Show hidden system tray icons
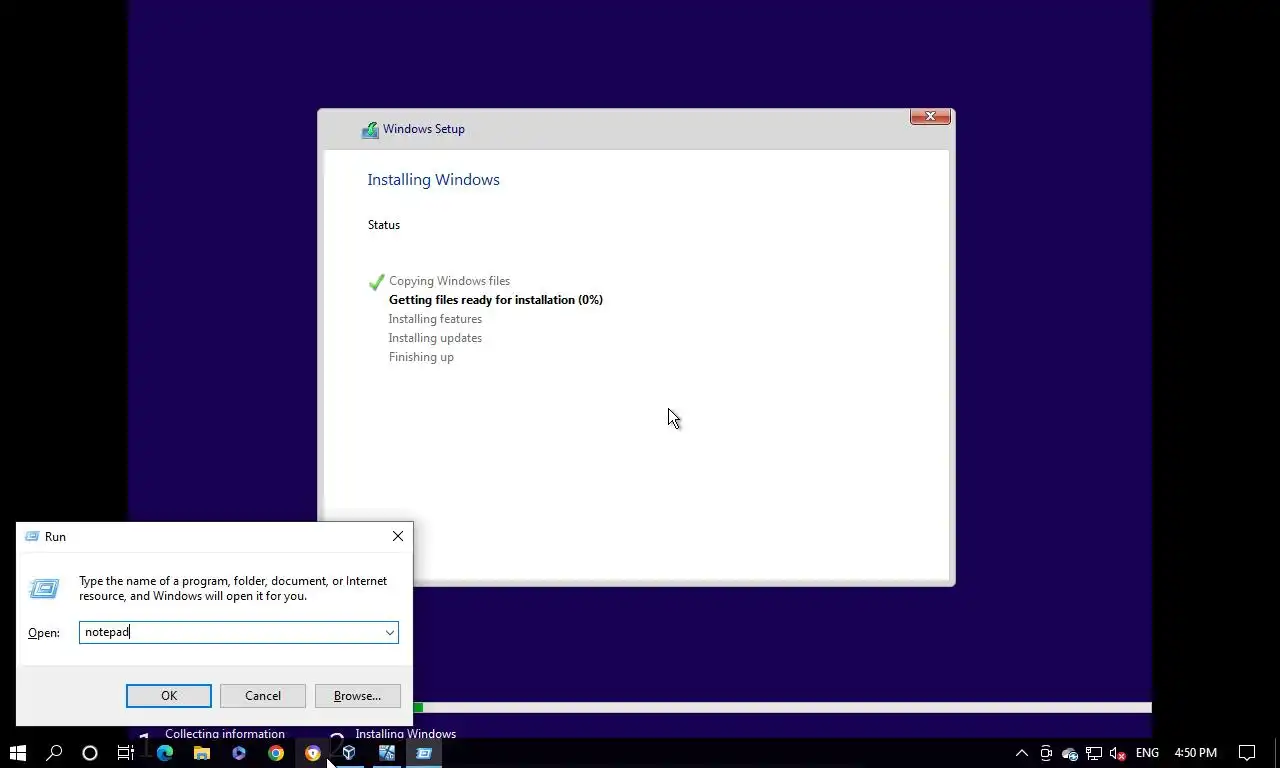The width and height of the screenshot is (1280, 768). pyautogui.click(x=1021, y=753)
